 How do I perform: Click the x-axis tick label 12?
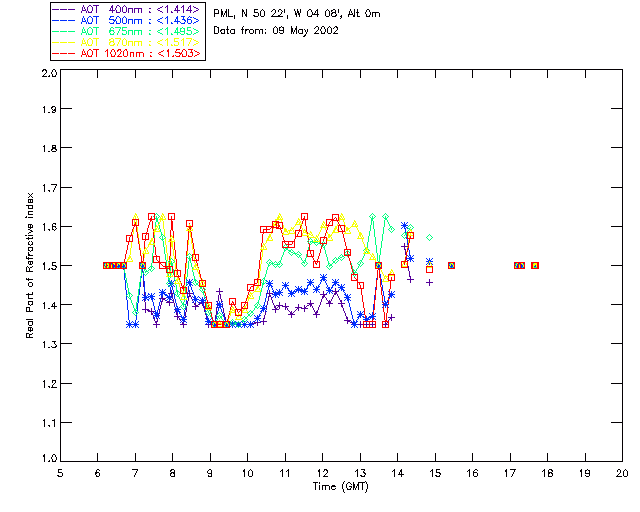322,473
